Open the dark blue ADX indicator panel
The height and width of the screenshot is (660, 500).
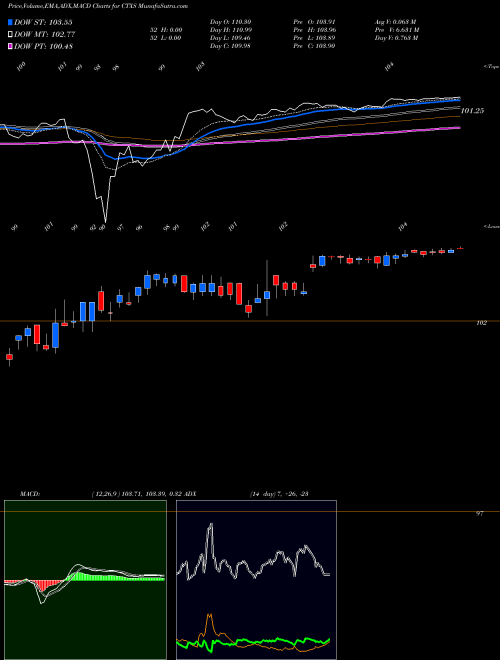coord(256,580)
